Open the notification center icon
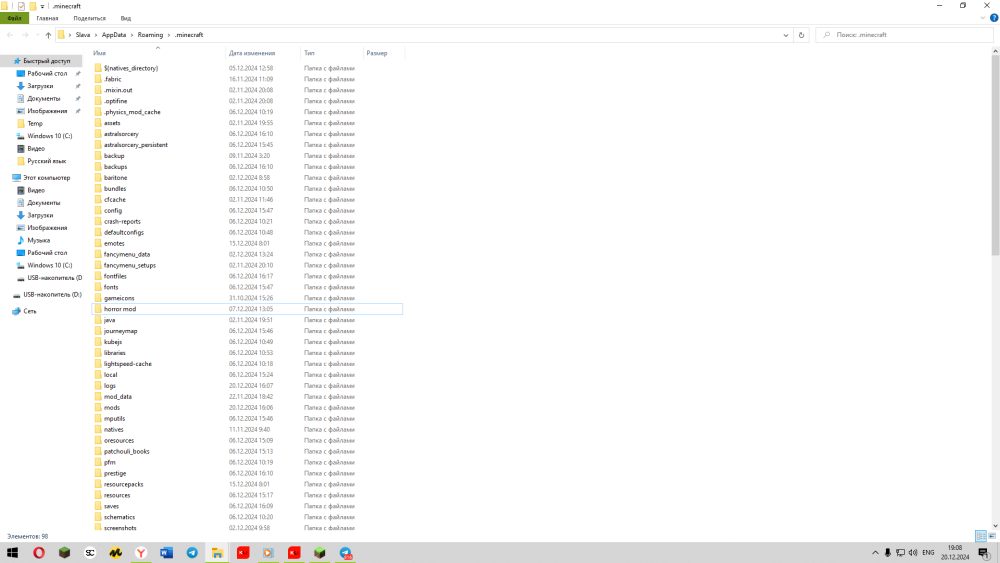Viewport: 1000px width, 563px height. (984, 553)
